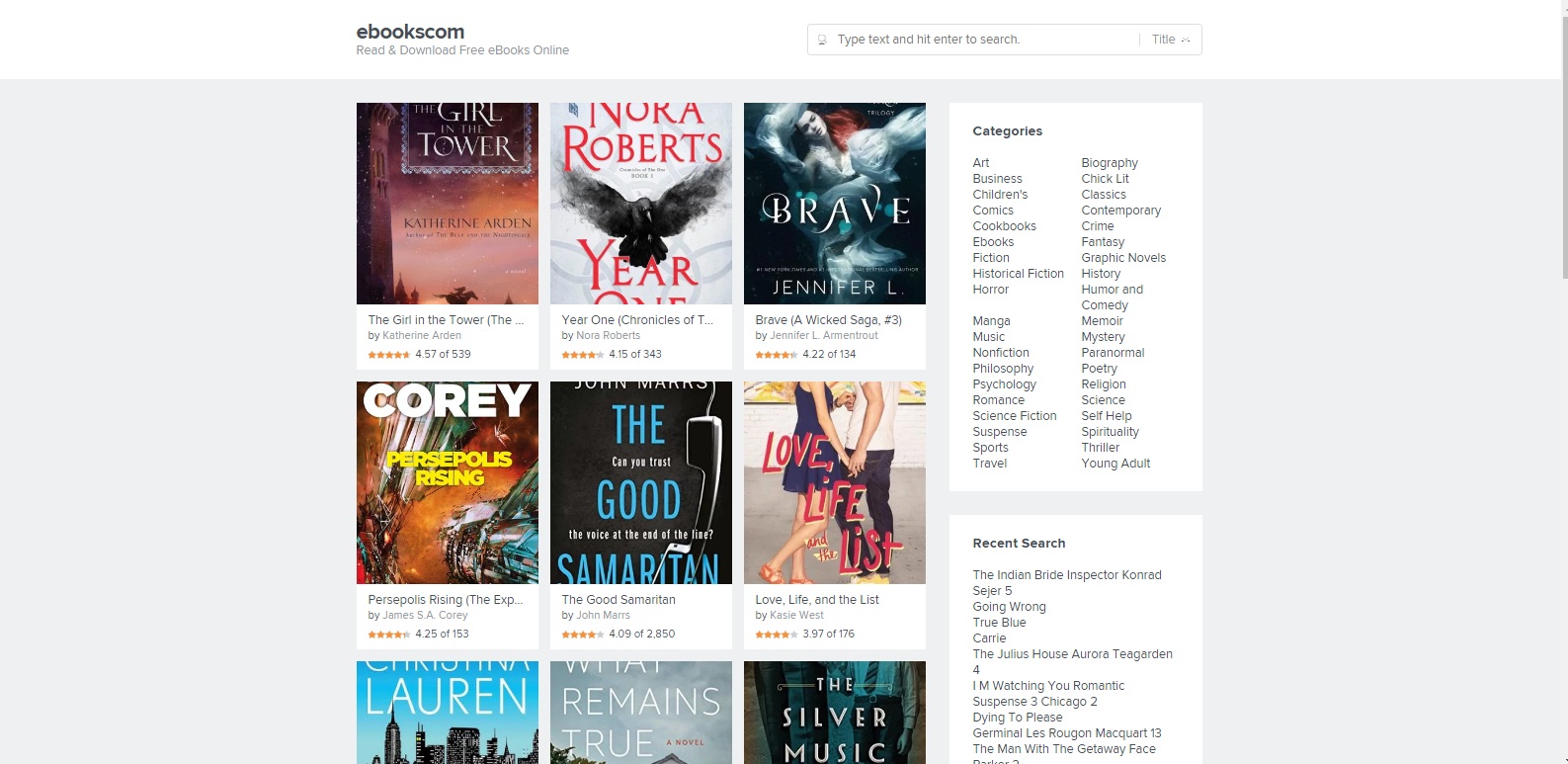View author Nora Roberts
The image size is (1568, 764).
point(608,336)
